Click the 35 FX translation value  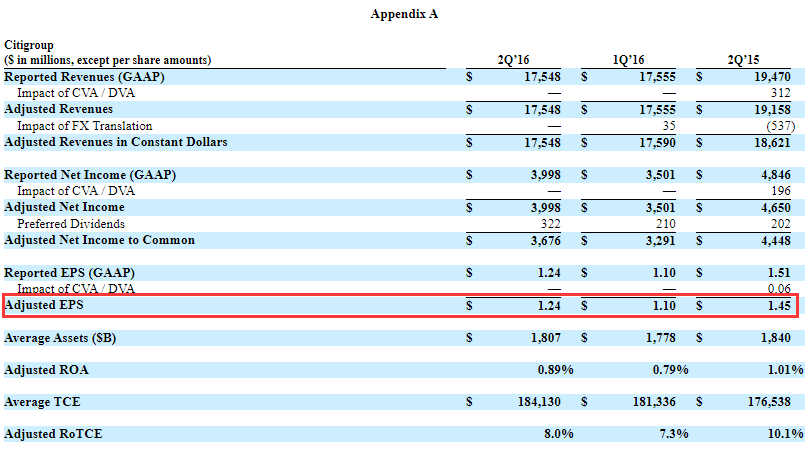pyautogui.click(x=669, y=126)
